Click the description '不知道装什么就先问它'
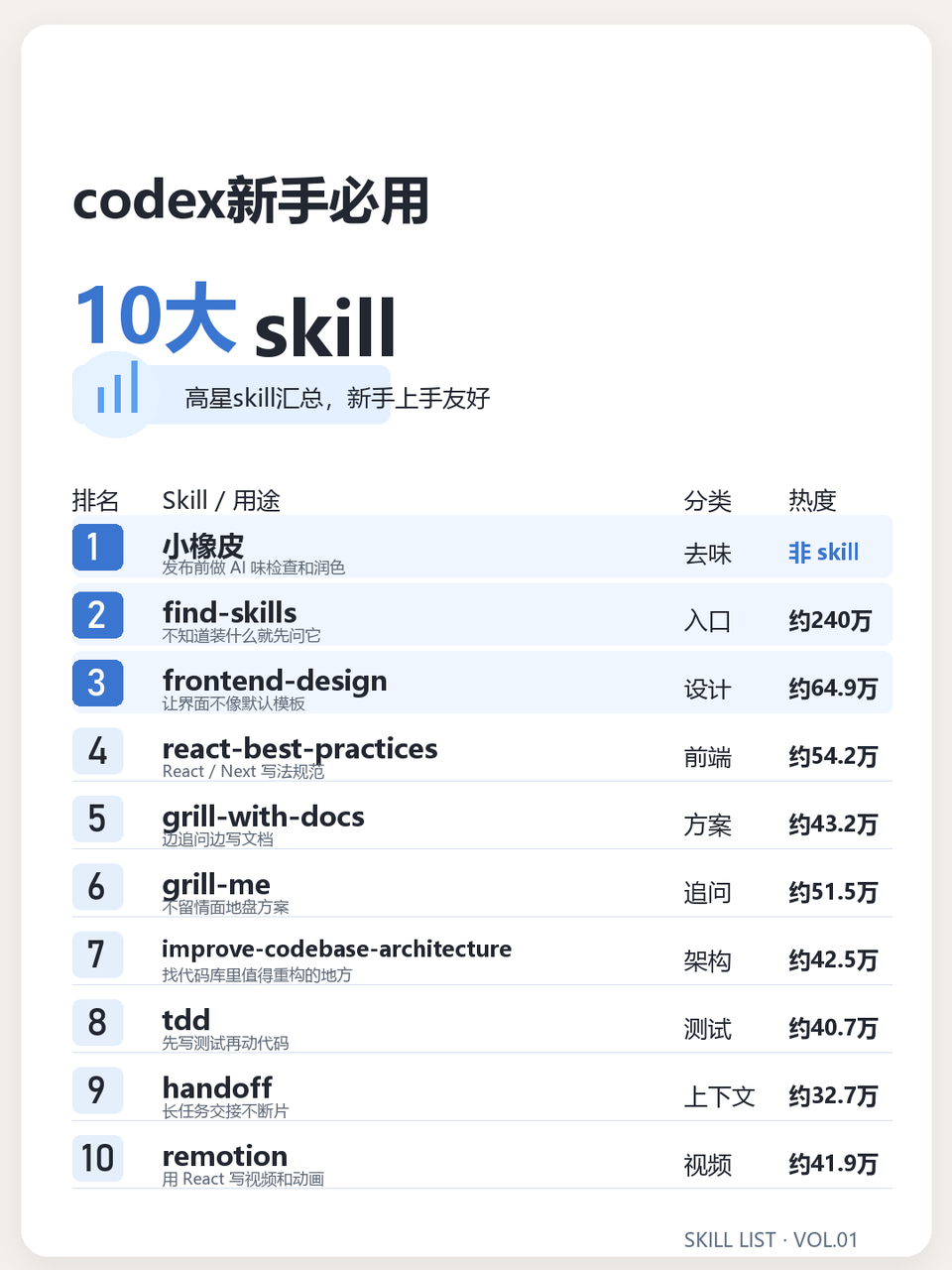 (241, 636)
